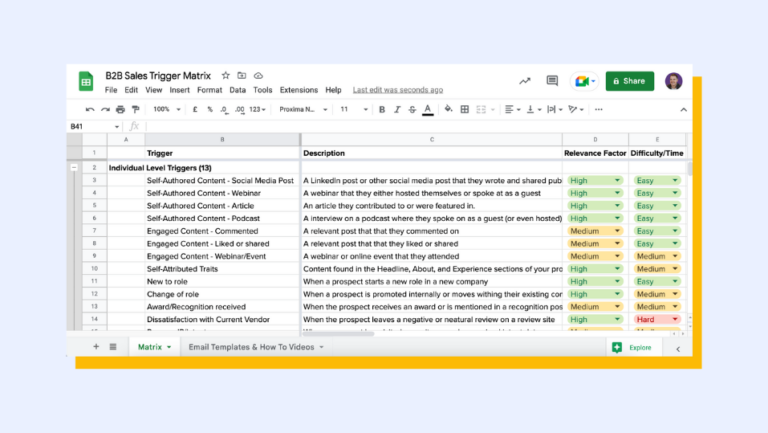Open the Proxima Nova font dropdown
768x433 pixels.
300,109
